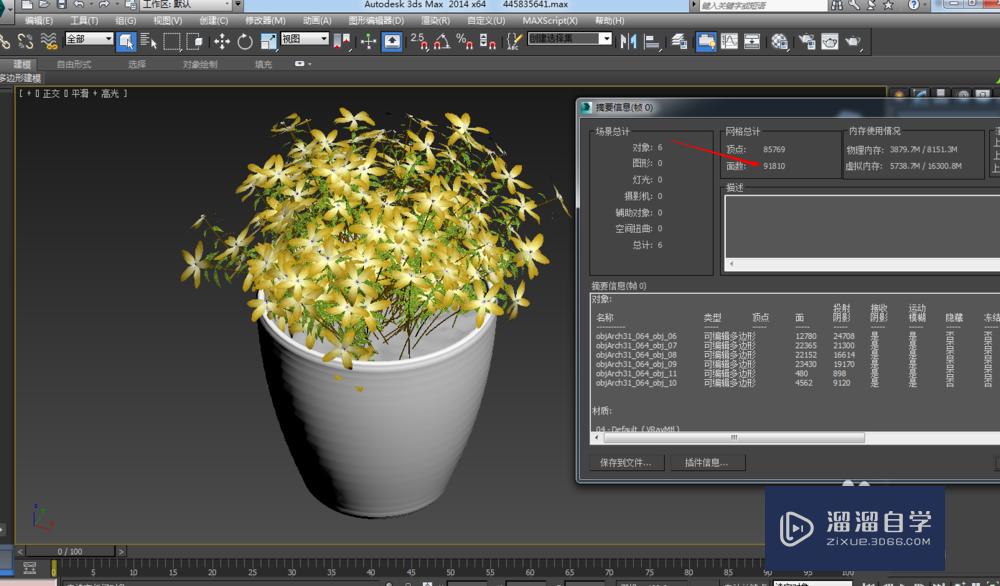Click the 保存到文件... button

626,463
